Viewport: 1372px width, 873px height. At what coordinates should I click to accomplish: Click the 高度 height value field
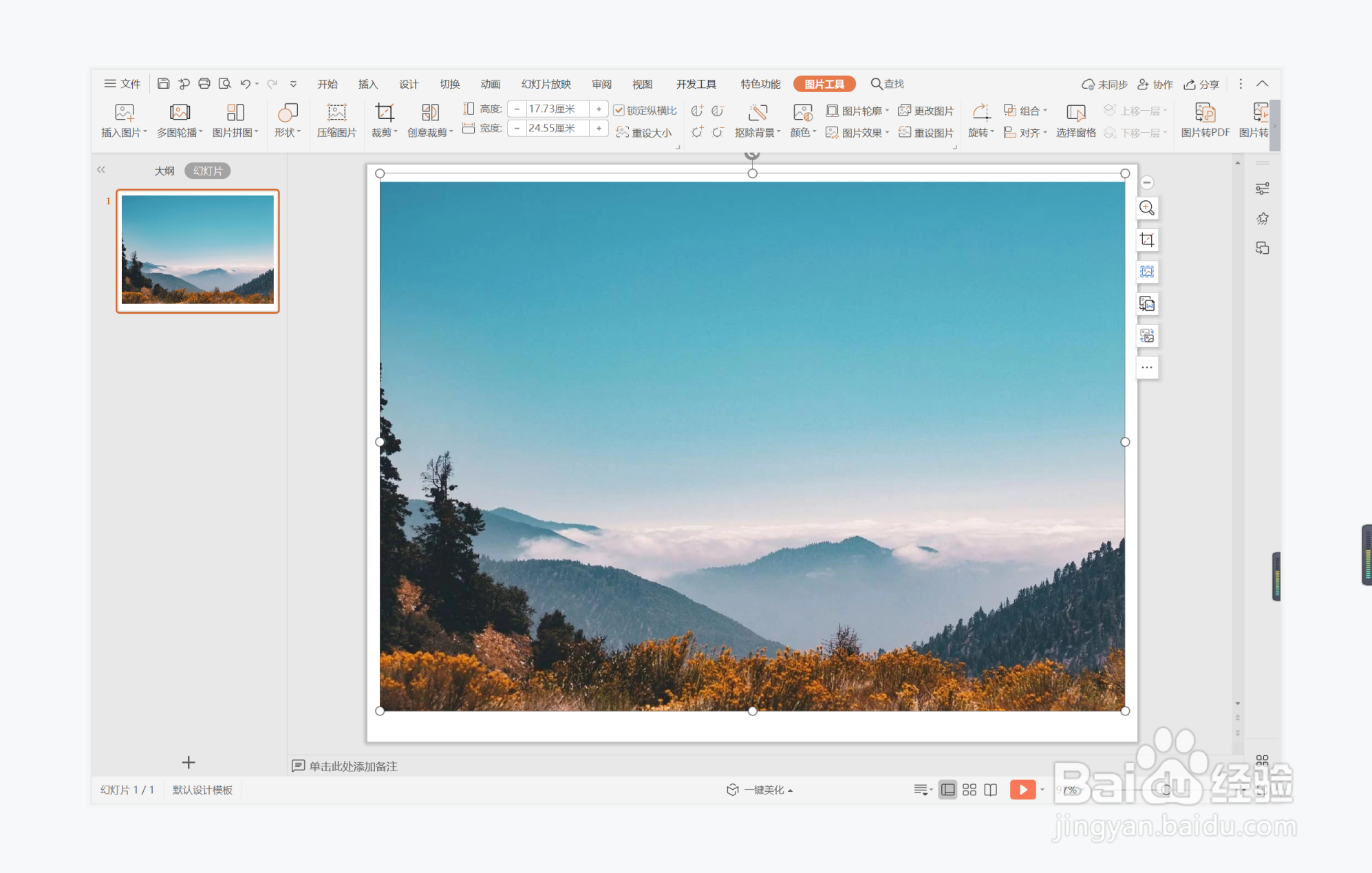(x=558, y=109)
